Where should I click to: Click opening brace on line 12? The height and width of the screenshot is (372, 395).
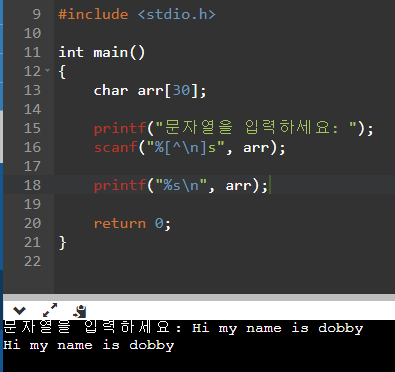click(63, 71)
